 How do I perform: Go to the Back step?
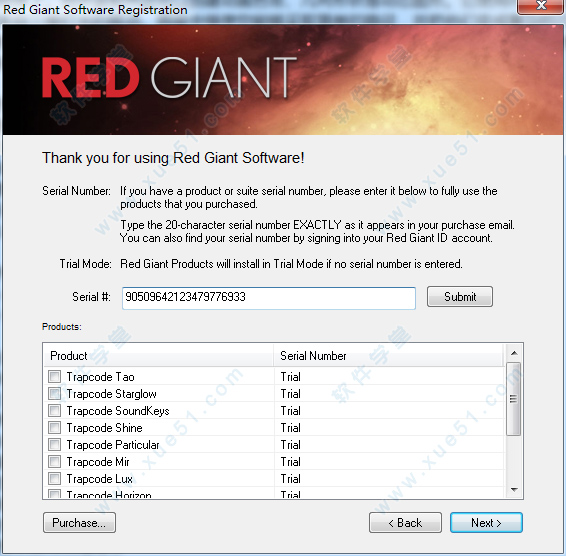(x=405, y=522)
